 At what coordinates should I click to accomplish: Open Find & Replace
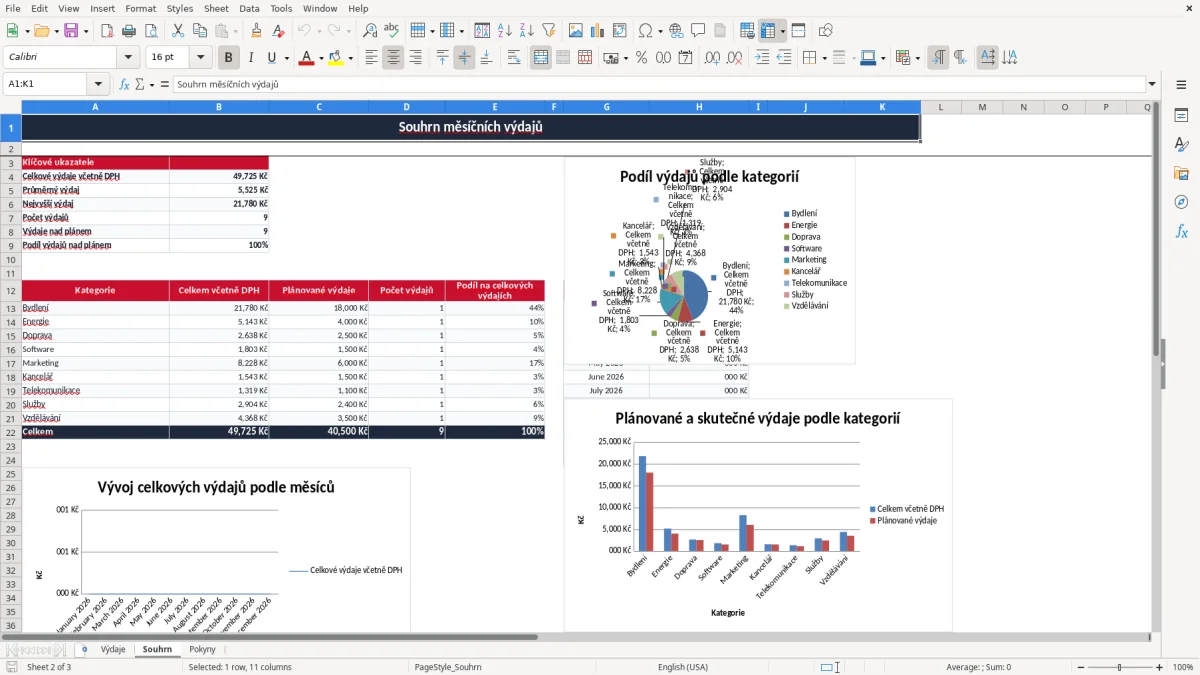pos(370,31)
